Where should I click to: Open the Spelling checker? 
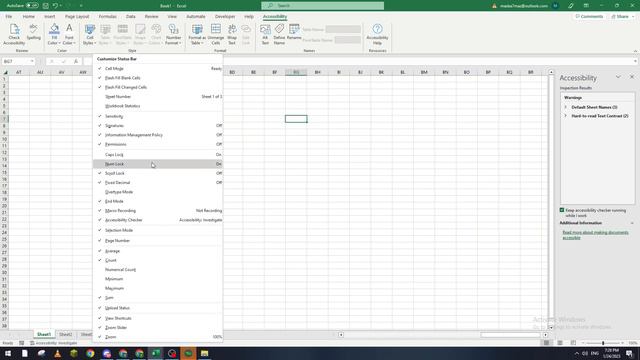(33, 32)
